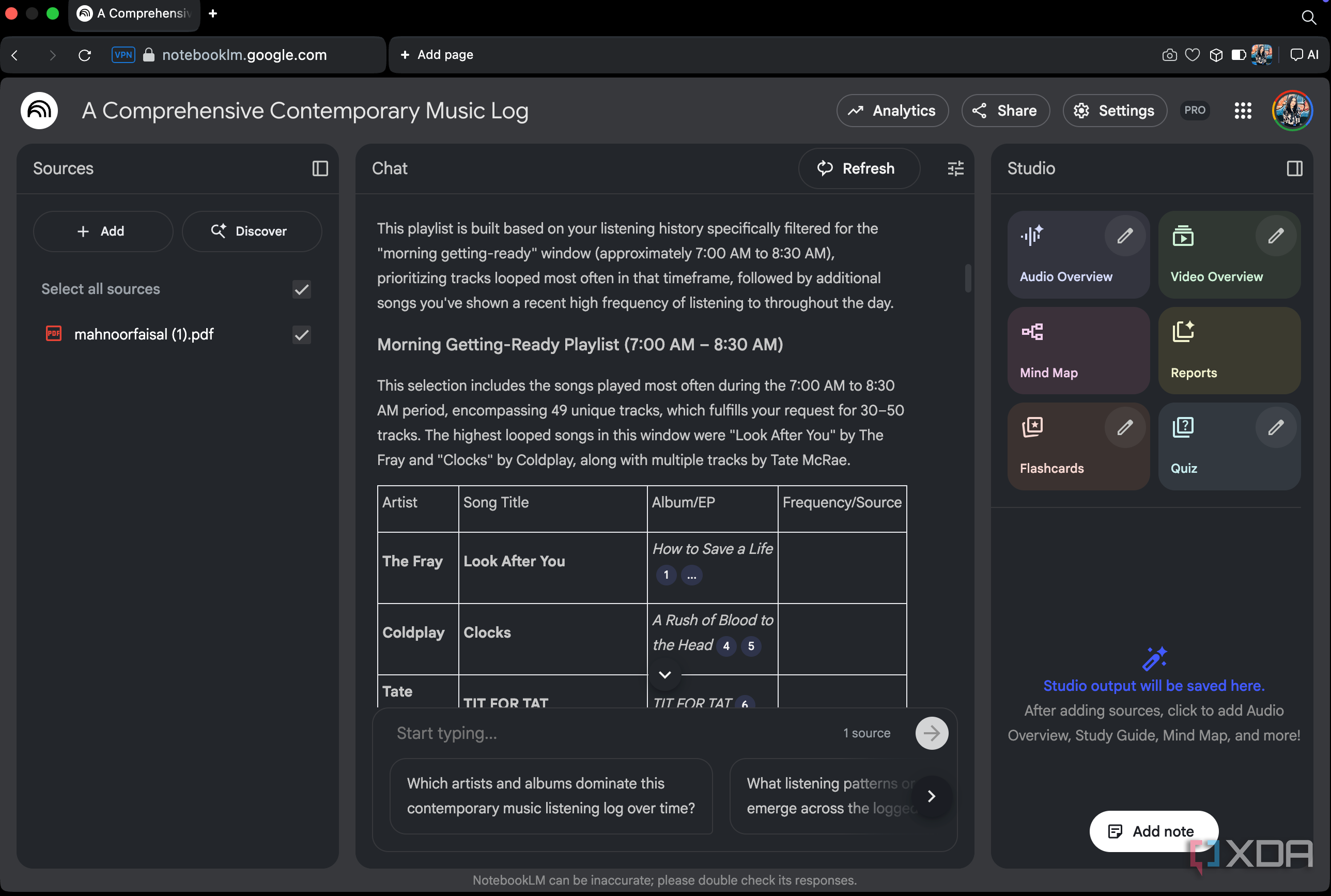Click the battery saver icon in toolbar
This screenshot has height=896, width=1331.
point(1239,55)
